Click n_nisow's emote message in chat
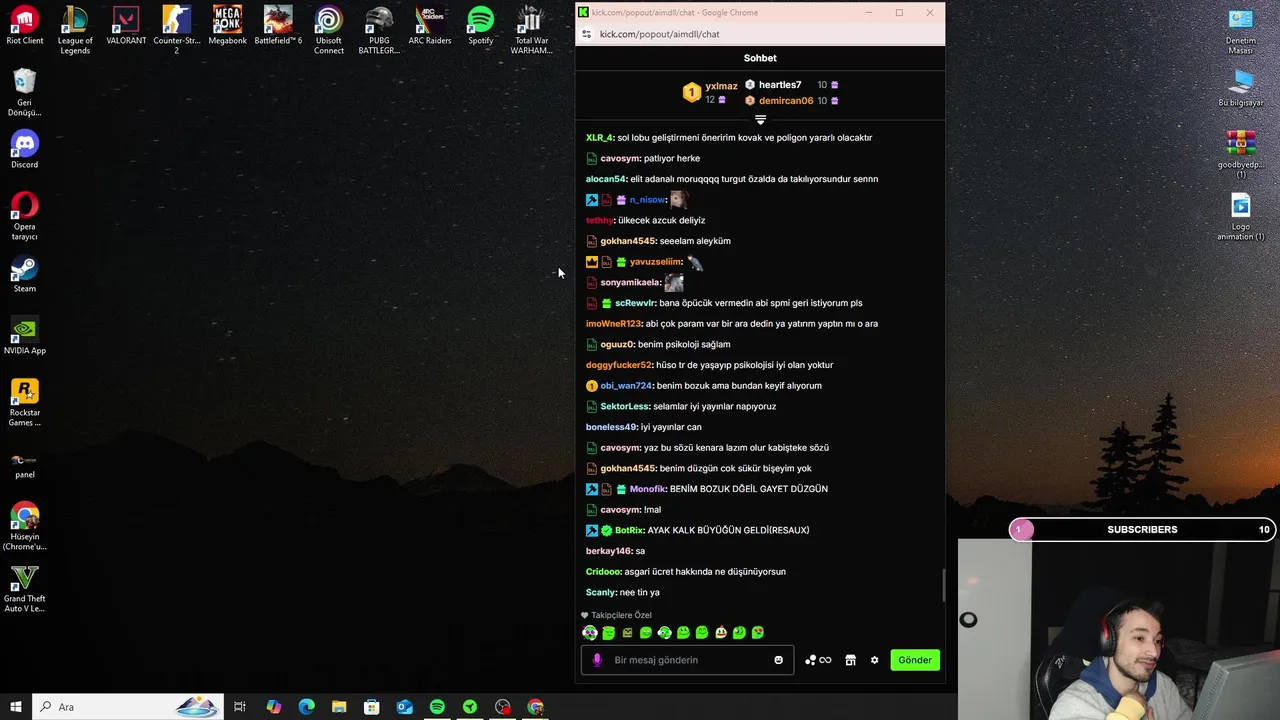This screenshot has width=1280, height=720. click(x=677, y=199)
